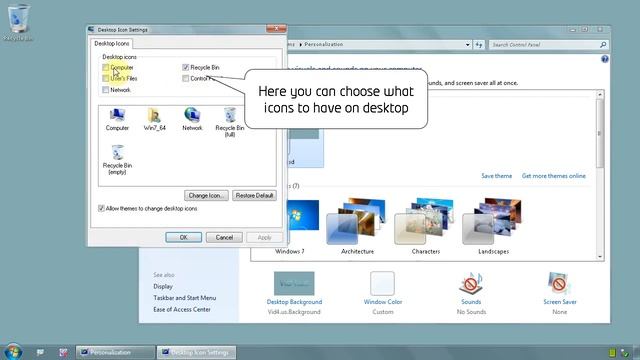
Task: Select the Recycle Bin (empty) icon
Action: tap(118, 160)
